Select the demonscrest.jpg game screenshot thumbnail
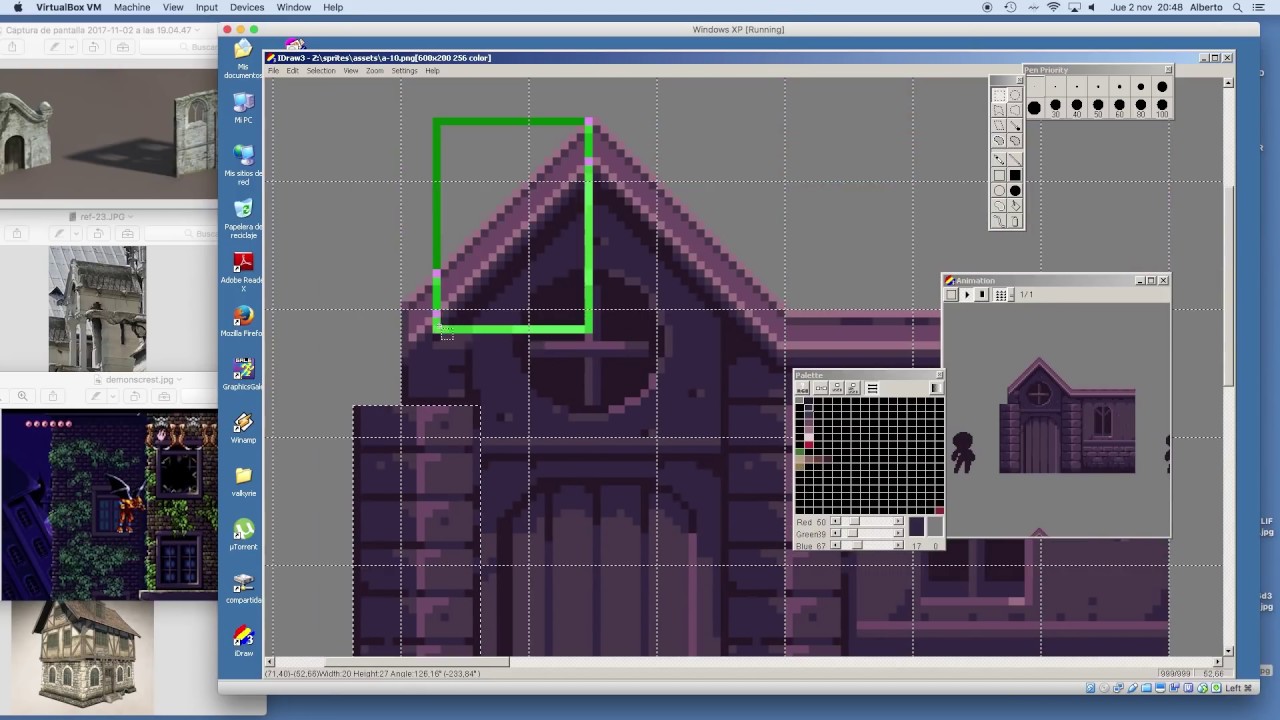This screenshot has width=1280, height=720. (109, 504)
